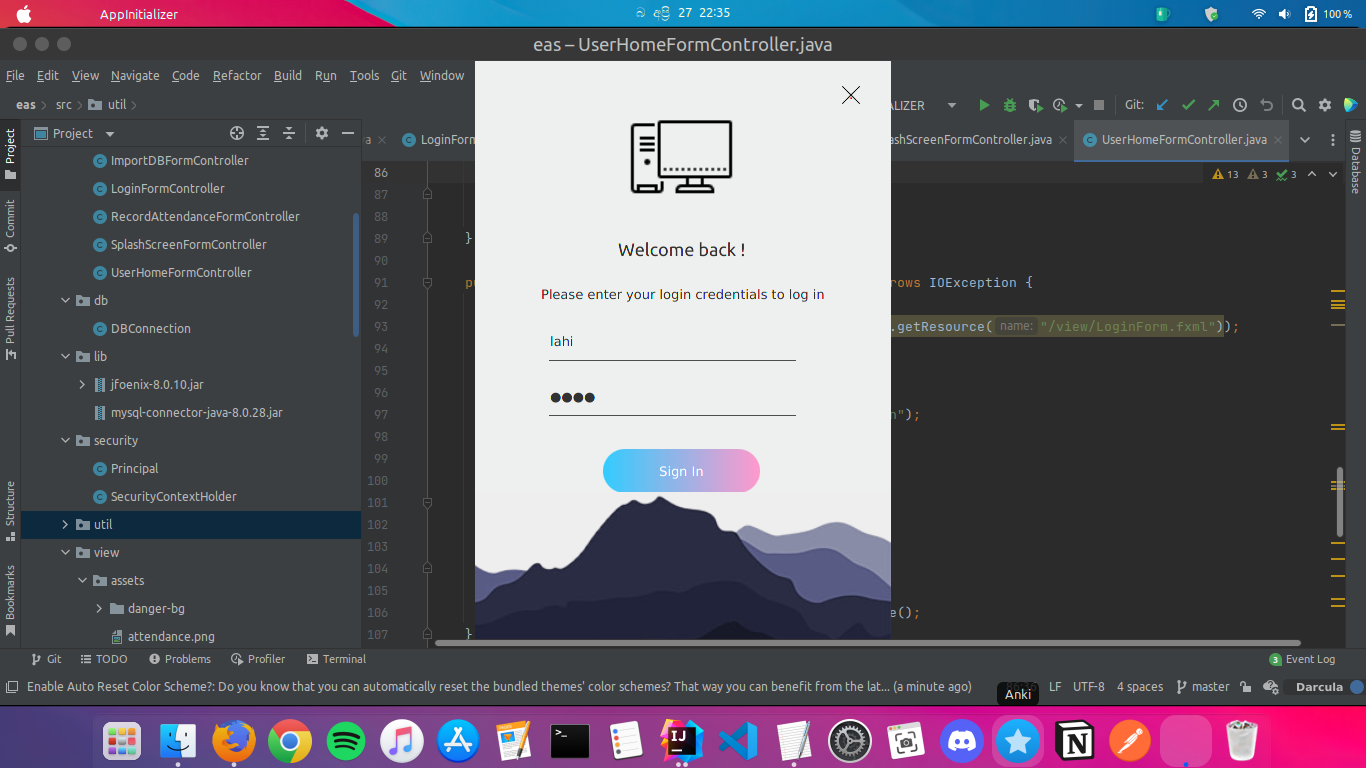Viewport: 1366px width, 768px height.
Task: Click the Select Opened File target icon
Action: pyautogui.click(x=237, y=133)
